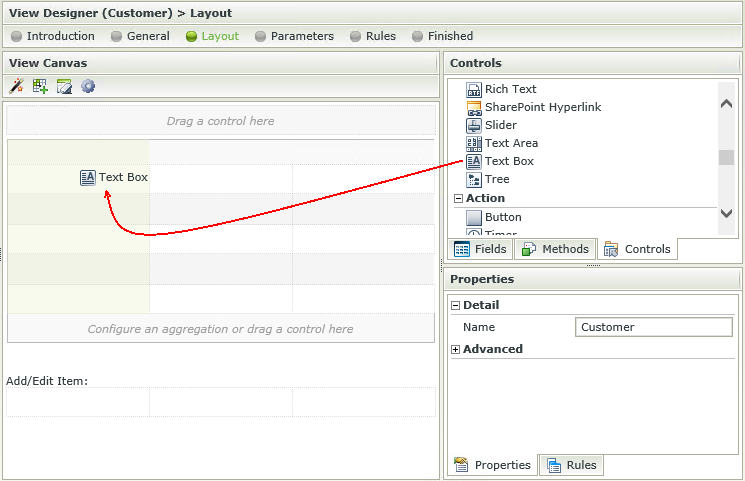
Task: Switch to the Methods tab
Action: (555, 249)
